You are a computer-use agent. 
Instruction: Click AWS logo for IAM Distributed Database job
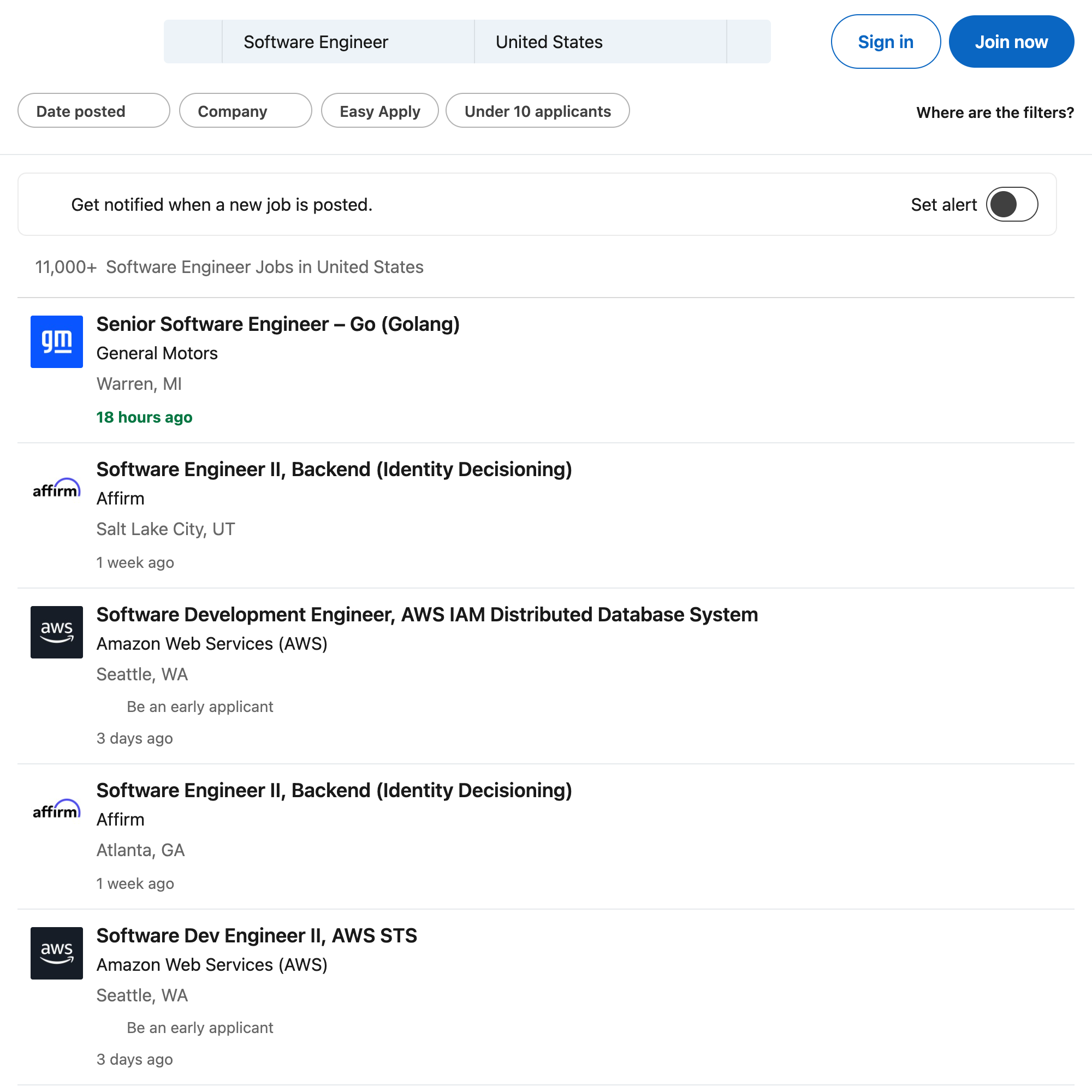[x=57, y=632]
